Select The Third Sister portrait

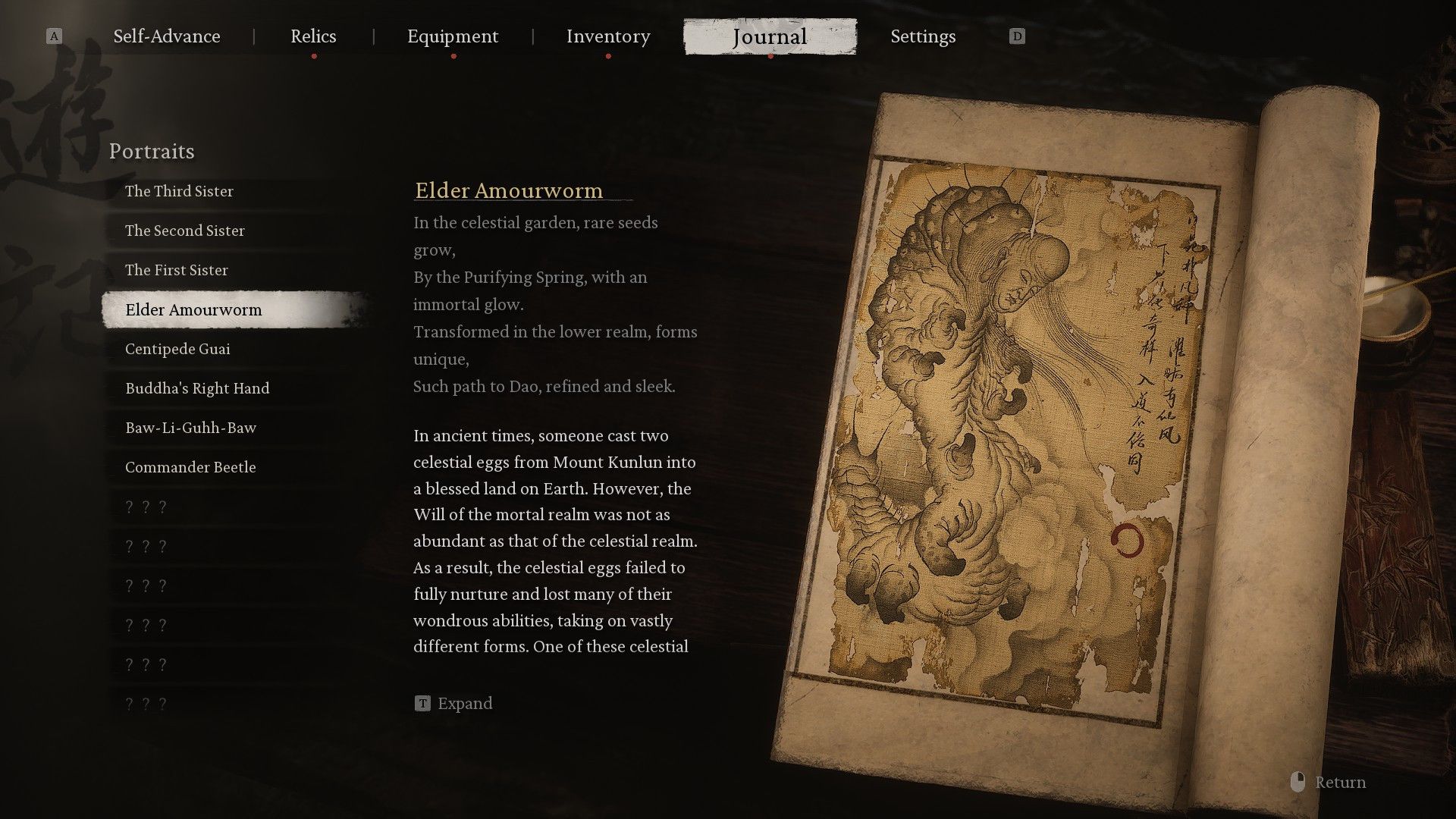tap(179, 191)
